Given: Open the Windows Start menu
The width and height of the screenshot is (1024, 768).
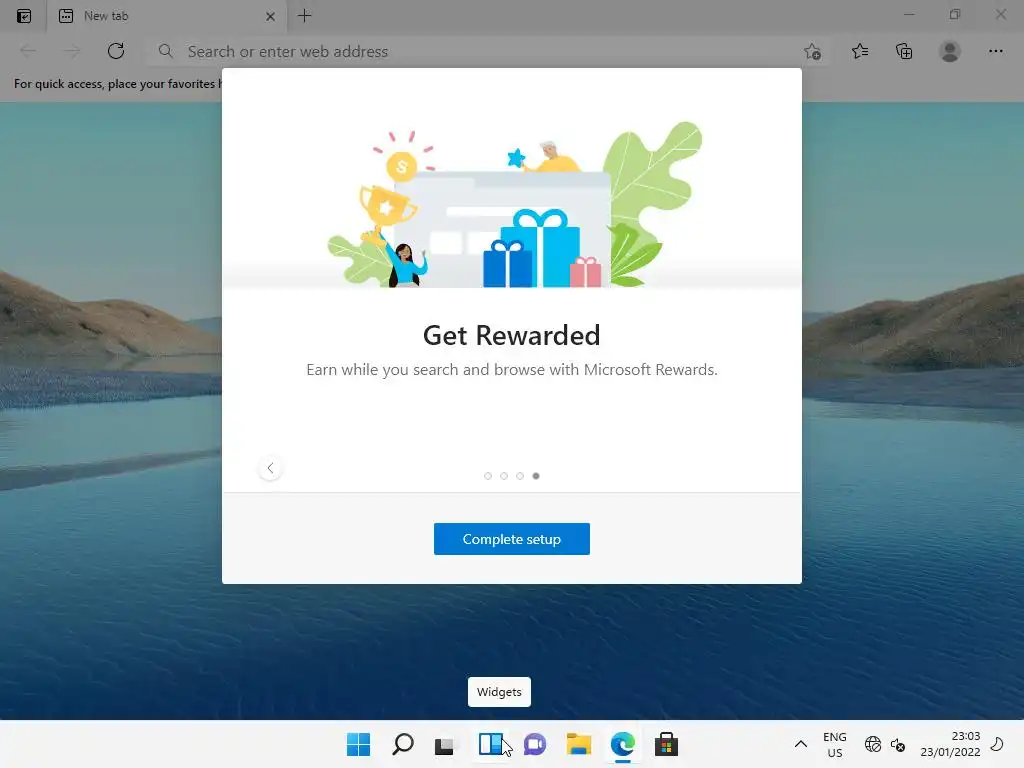Looking at the screenshot, I should click(358, 744).
